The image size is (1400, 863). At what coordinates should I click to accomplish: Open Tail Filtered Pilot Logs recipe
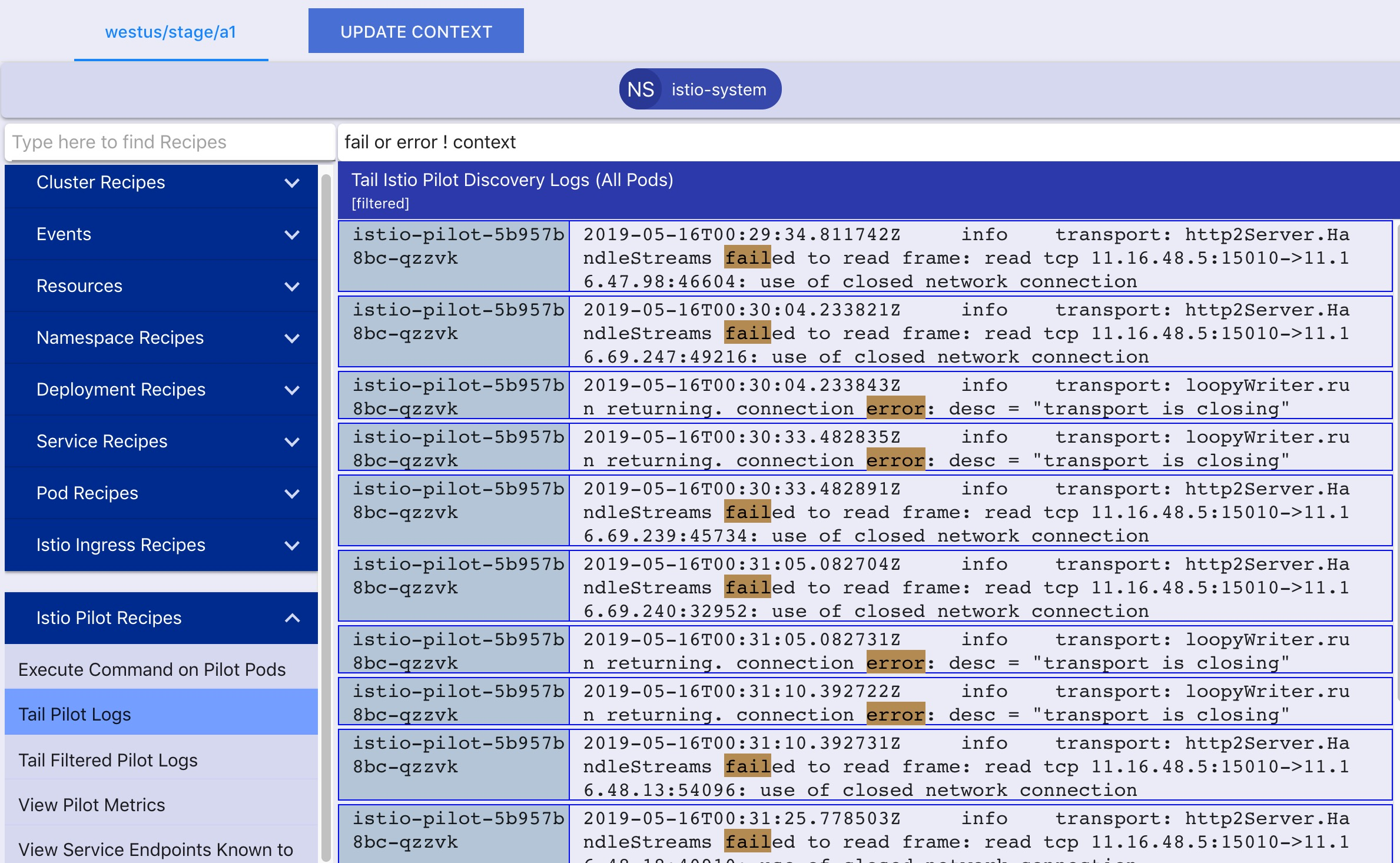pyautogui.click(x=108, y=760)
